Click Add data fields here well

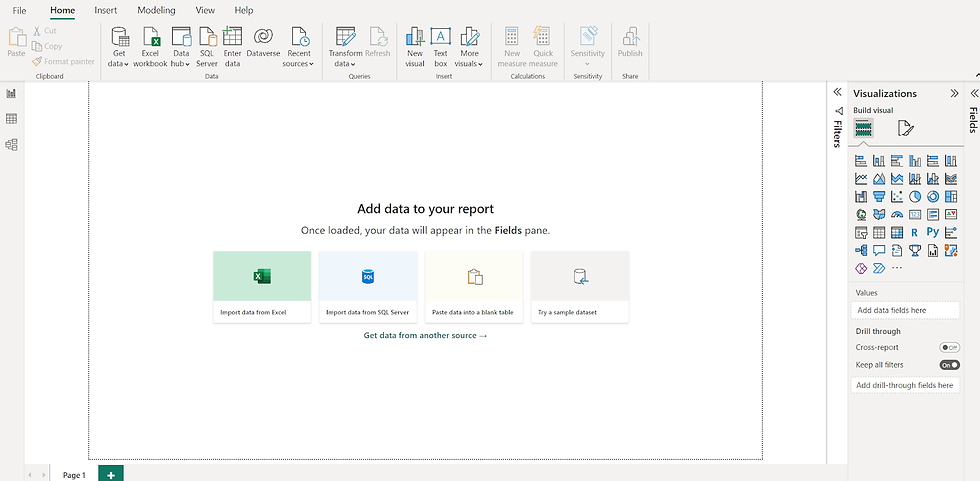(x=905, y=310)
